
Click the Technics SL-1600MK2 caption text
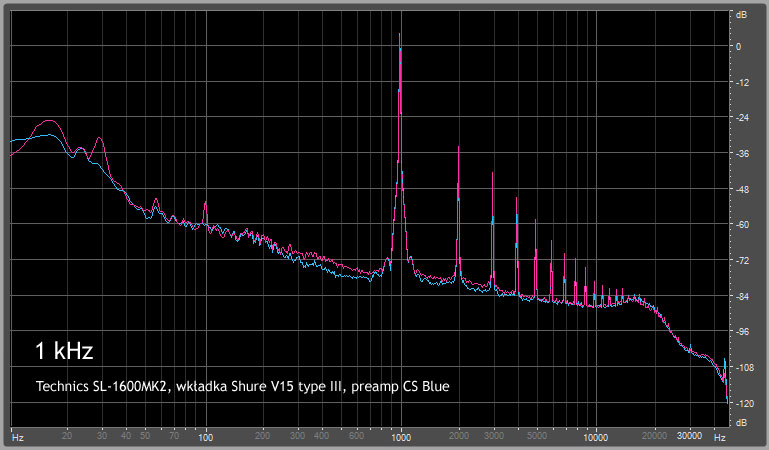pyautogui.click(x=243, y=387)
